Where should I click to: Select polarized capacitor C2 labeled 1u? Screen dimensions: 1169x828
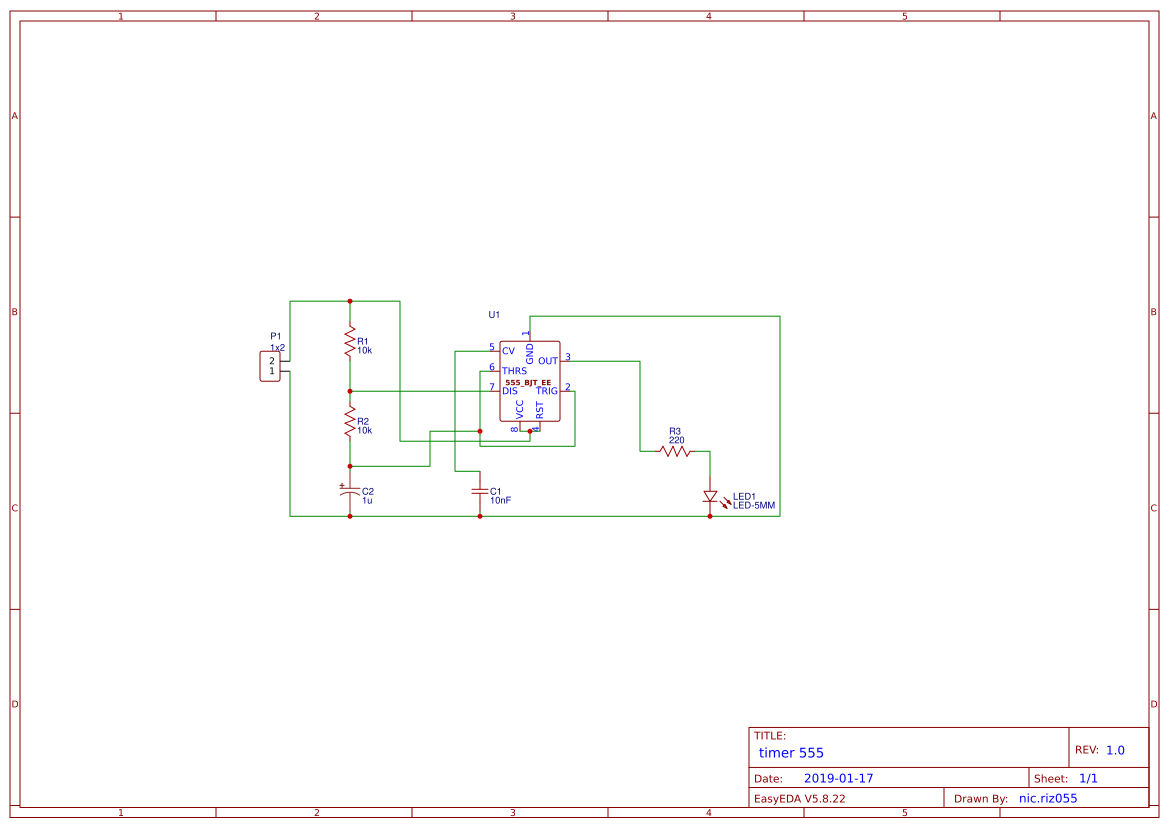[x=349, y=492]
